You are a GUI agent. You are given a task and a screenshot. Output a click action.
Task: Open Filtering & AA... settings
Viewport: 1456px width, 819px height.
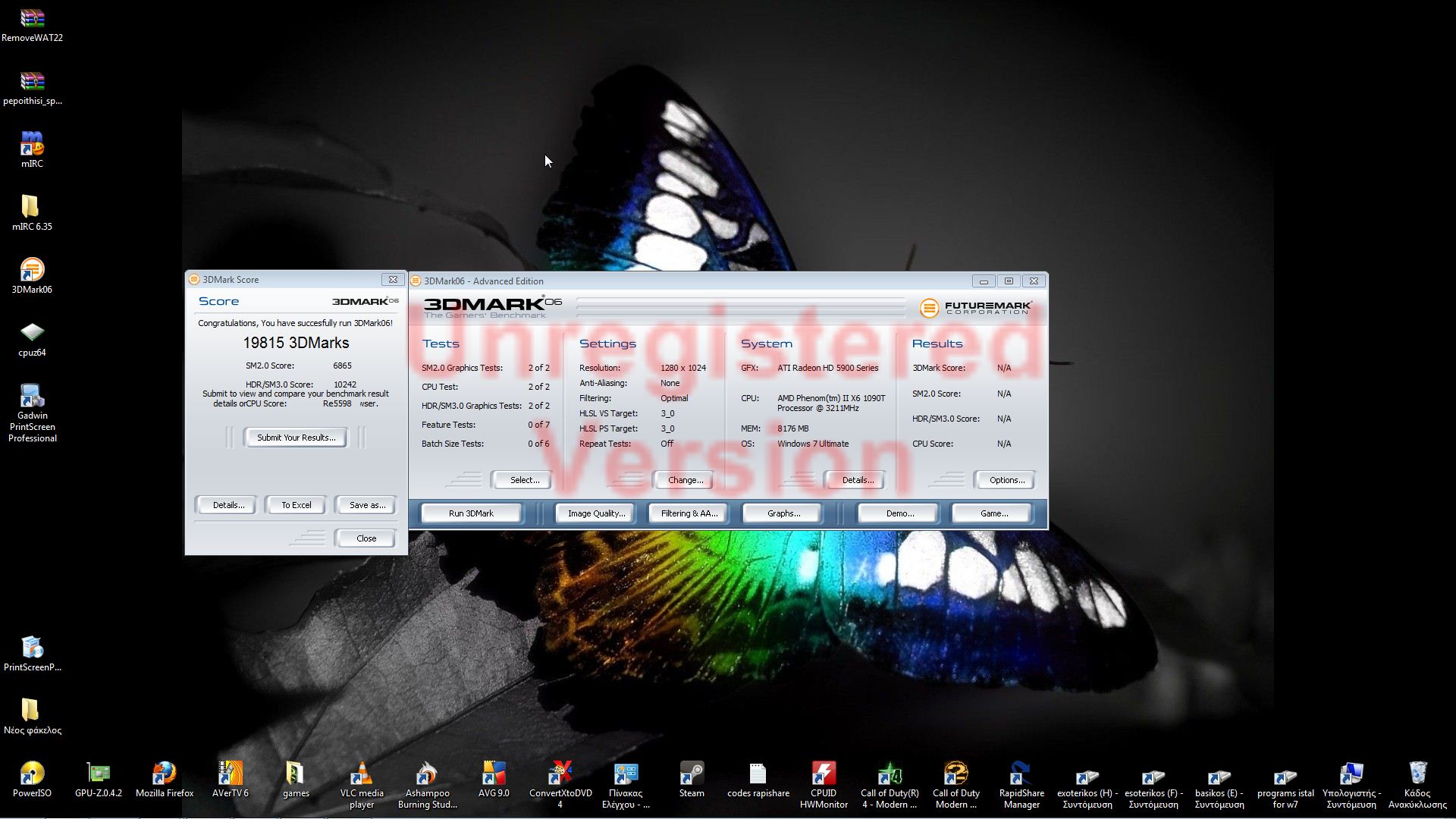[x=689, y=513]
